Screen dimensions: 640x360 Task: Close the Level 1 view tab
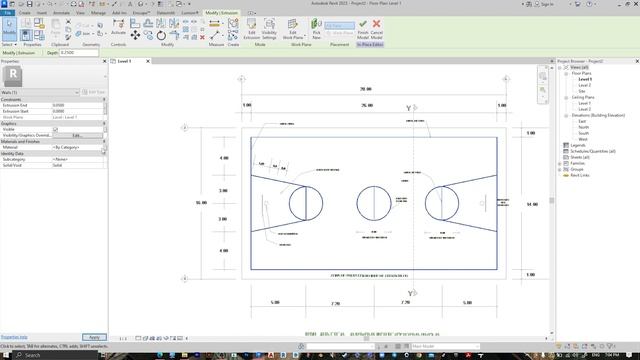pos(148,61)
